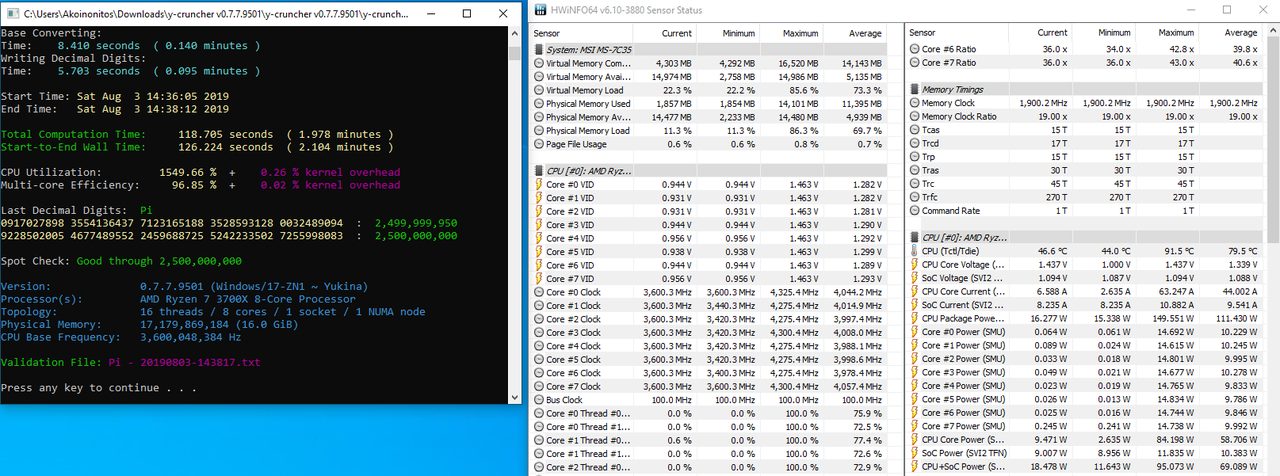
Task: Select the SoC Current (SVI2 row
Action: click(x=1086, y=305)
